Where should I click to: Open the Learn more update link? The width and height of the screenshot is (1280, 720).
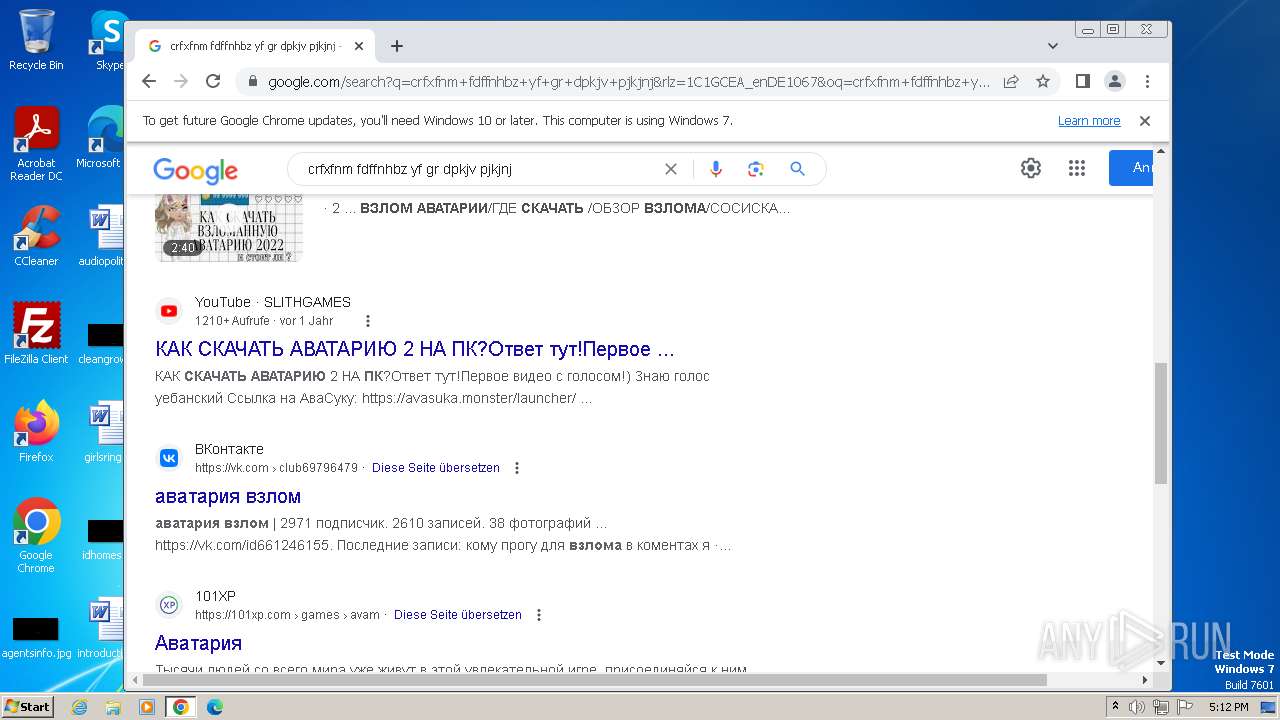pos(1089,121)
